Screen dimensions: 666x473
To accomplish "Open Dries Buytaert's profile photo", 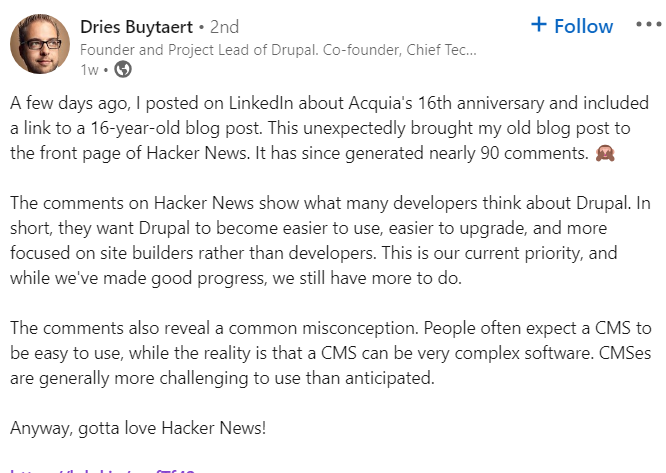I will pyautogui.click(x=40, y=44).
